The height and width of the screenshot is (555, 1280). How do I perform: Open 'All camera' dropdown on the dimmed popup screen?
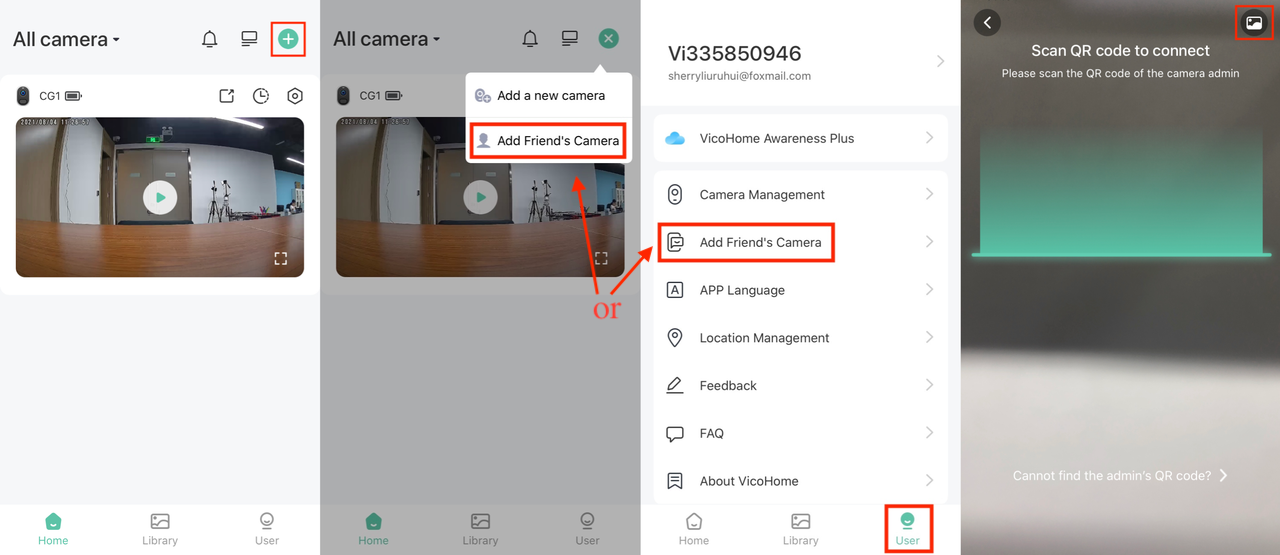pyautogui.click(x=387, y=39)
